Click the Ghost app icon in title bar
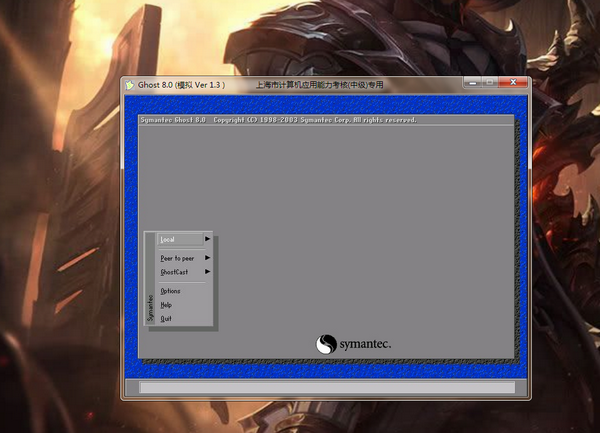 [x=130, y=86]
